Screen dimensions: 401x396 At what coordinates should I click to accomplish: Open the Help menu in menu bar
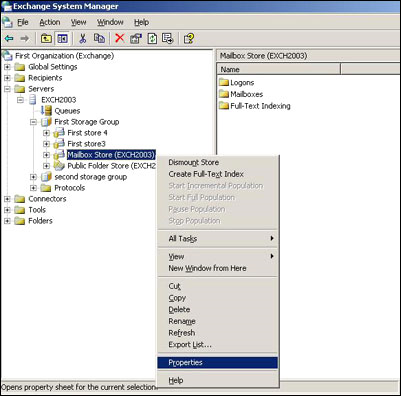(x=141, y=22)
